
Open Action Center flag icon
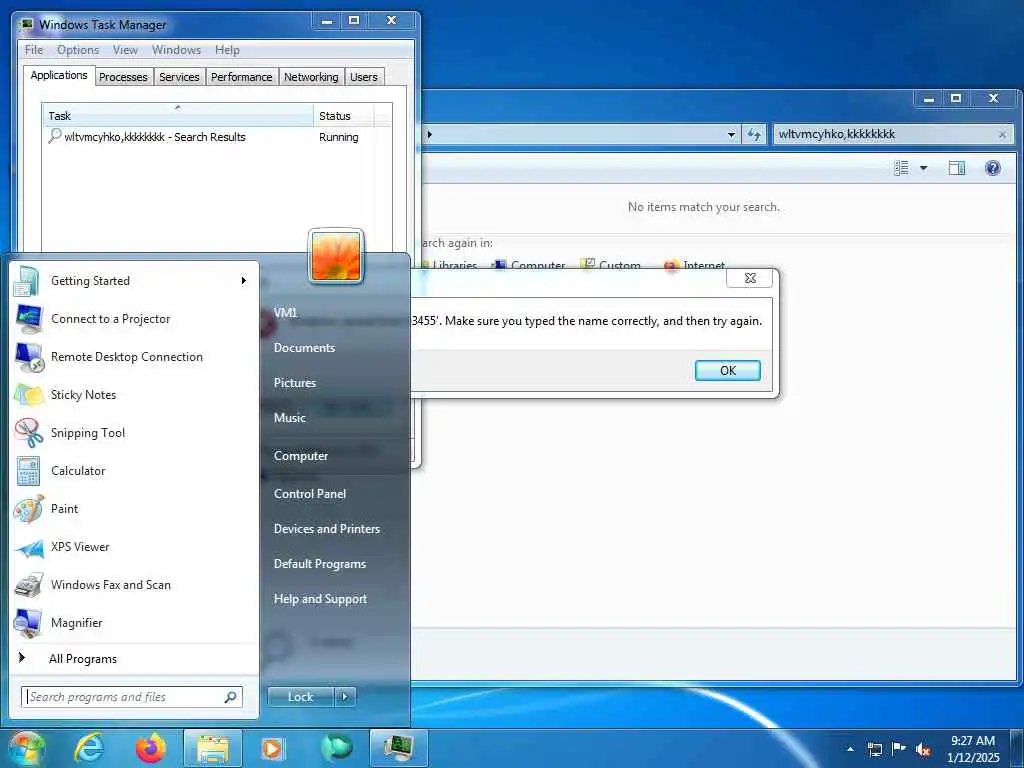point(899,749)
